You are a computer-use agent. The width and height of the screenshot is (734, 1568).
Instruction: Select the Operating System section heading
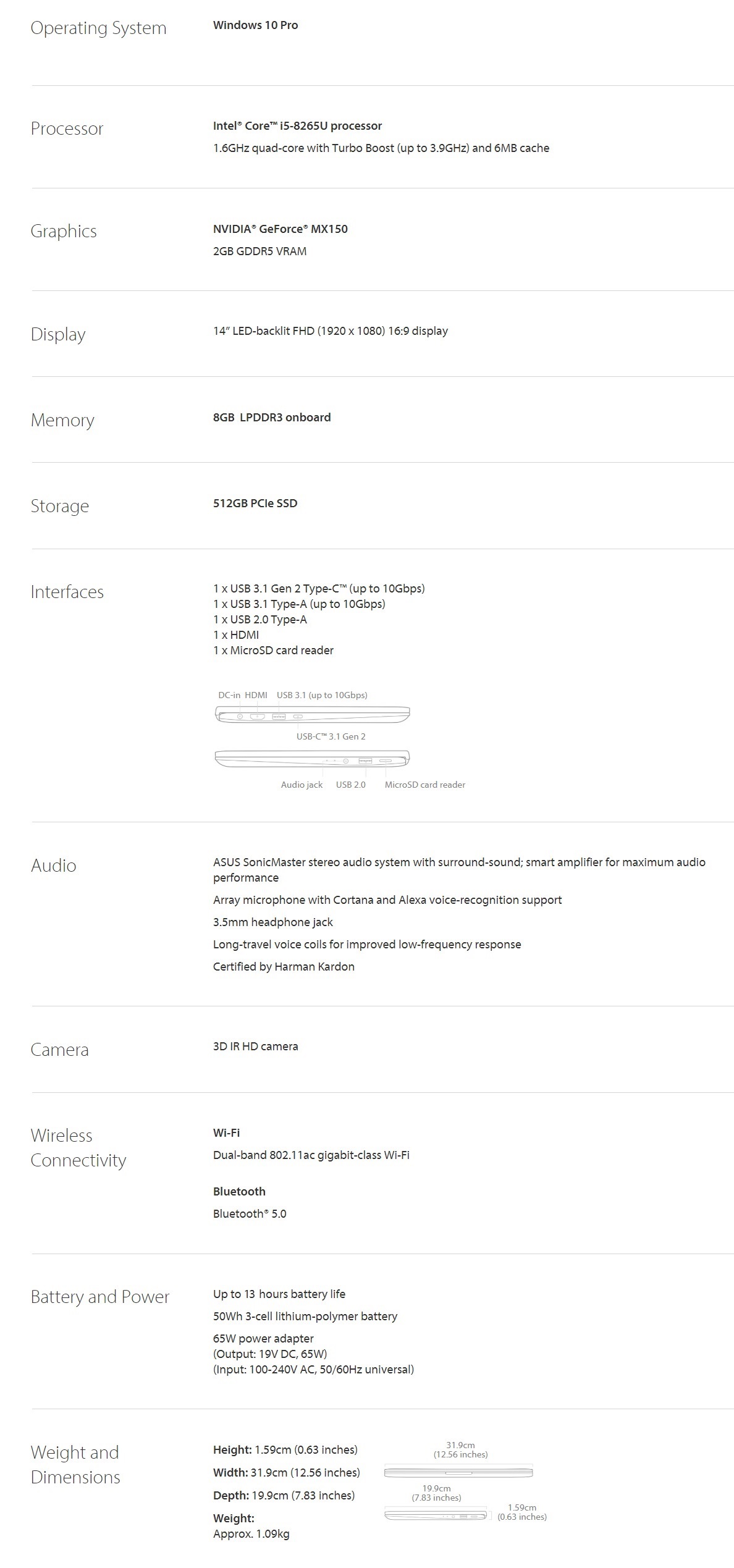(x=98, y=28)
